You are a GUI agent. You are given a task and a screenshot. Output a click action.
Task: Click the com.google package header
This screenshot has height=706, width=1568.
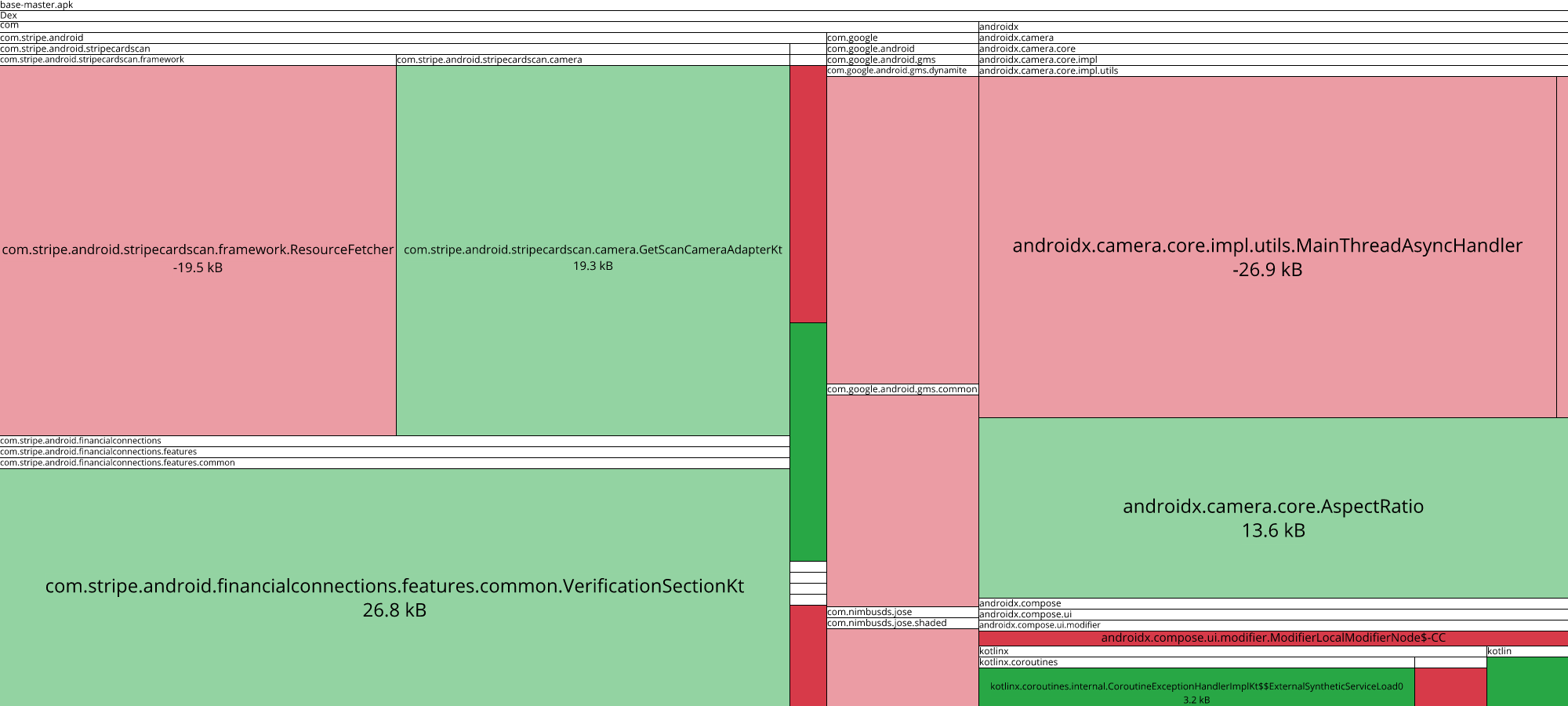click(x=902, y=38)
